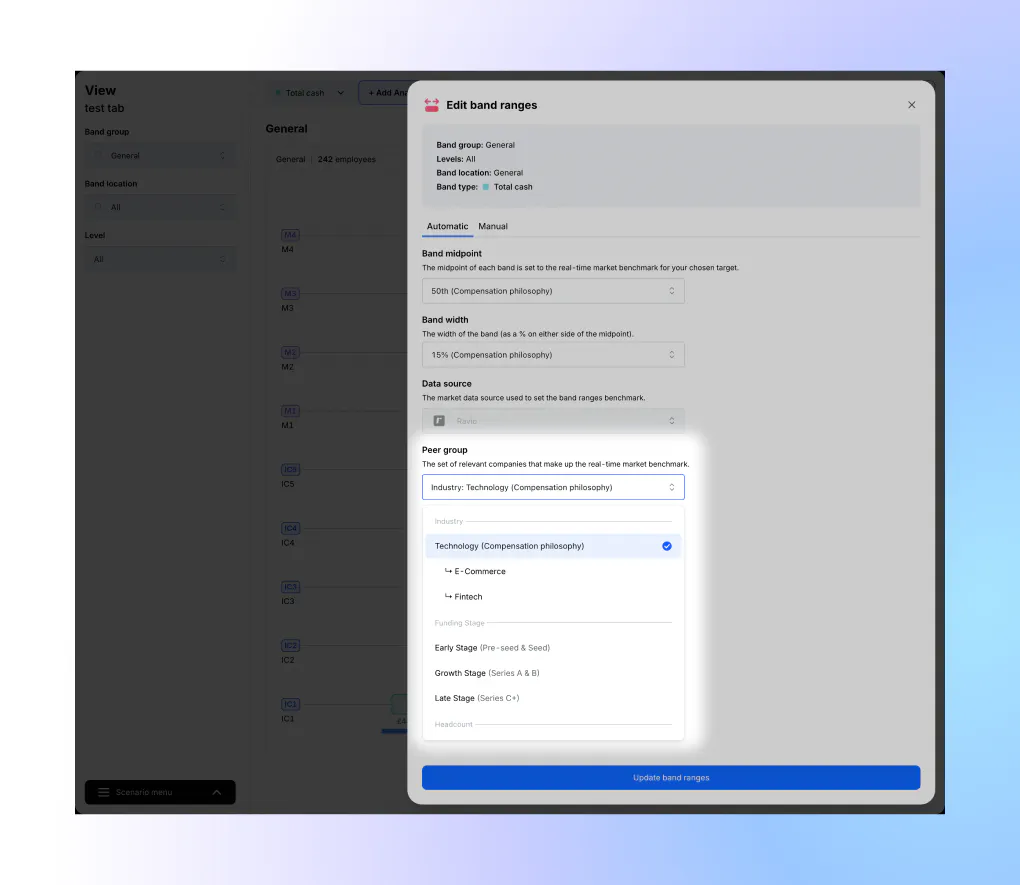Click the blue checkmark next to Technology

tap(667, 546)
